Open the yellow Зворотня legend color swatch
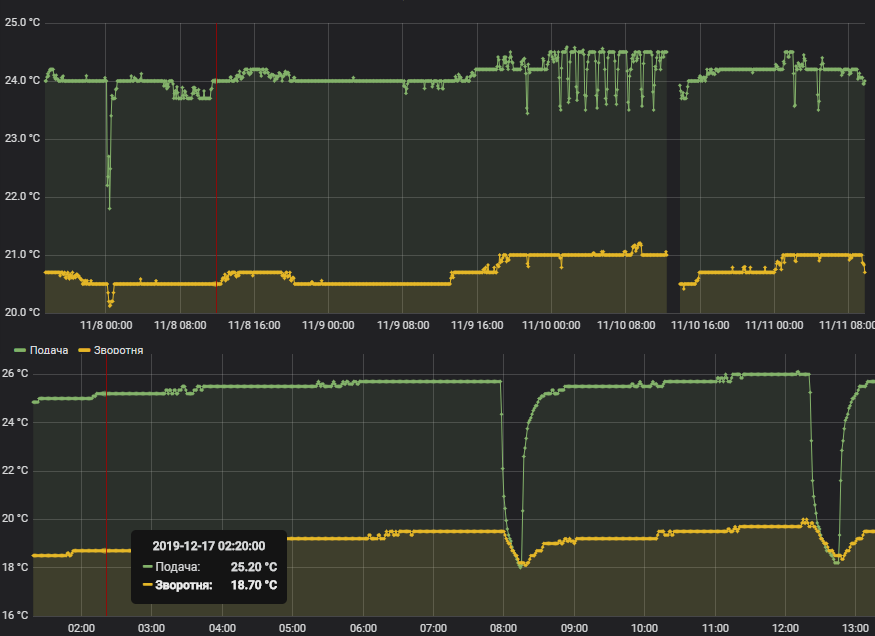Screen dimensions: 875x636 tap(84, 350)
